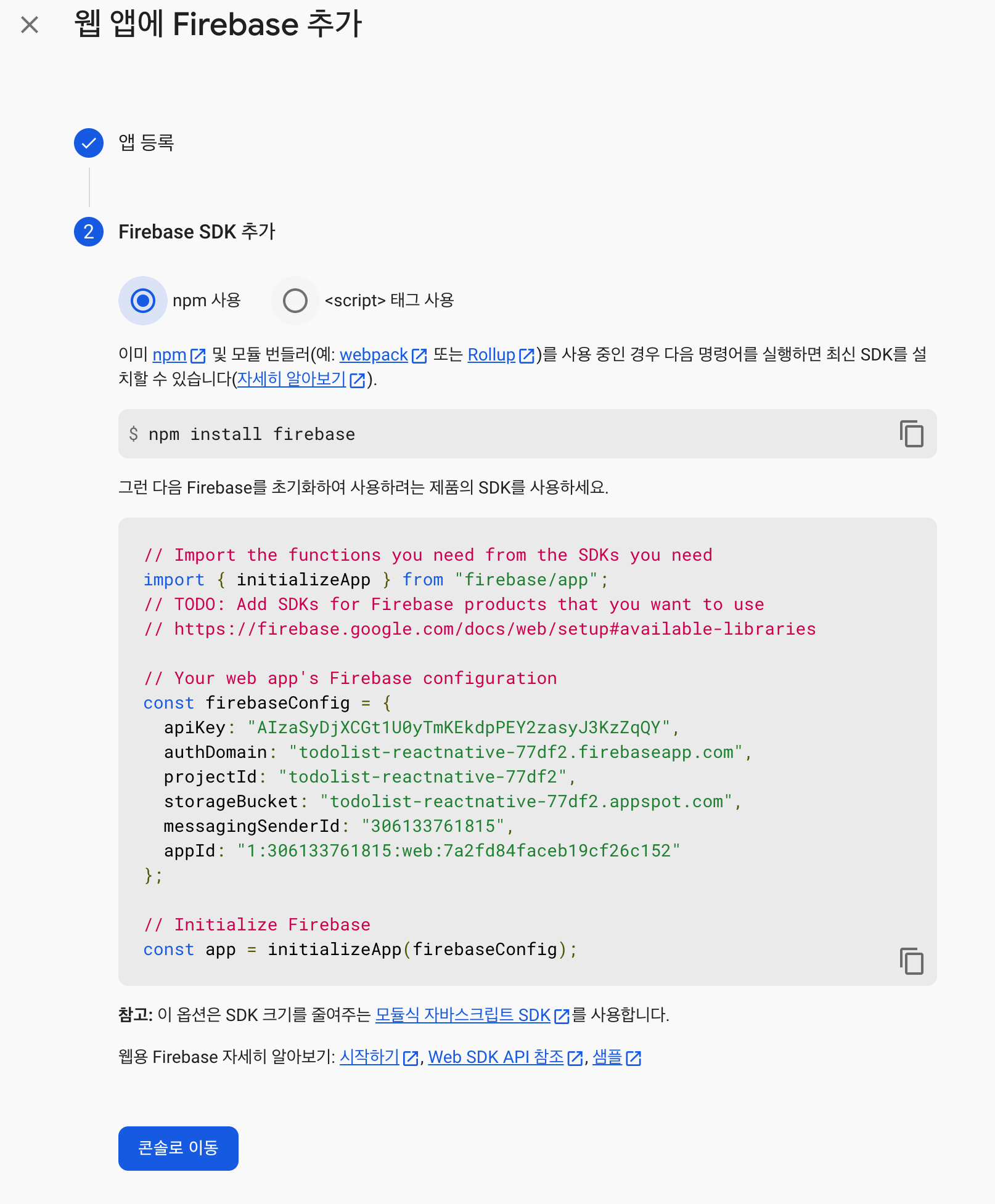995x1204 pixels.
Task: Select the npm 사용 radio option
Action: click(x=143, y=301)
